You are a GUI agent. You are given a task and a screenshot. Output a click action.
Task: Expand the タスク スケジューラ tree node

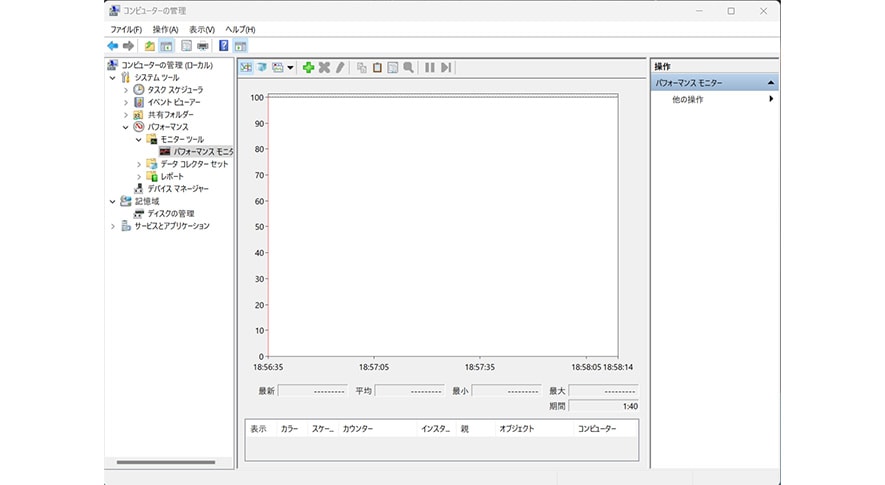(x=126, y=90)
